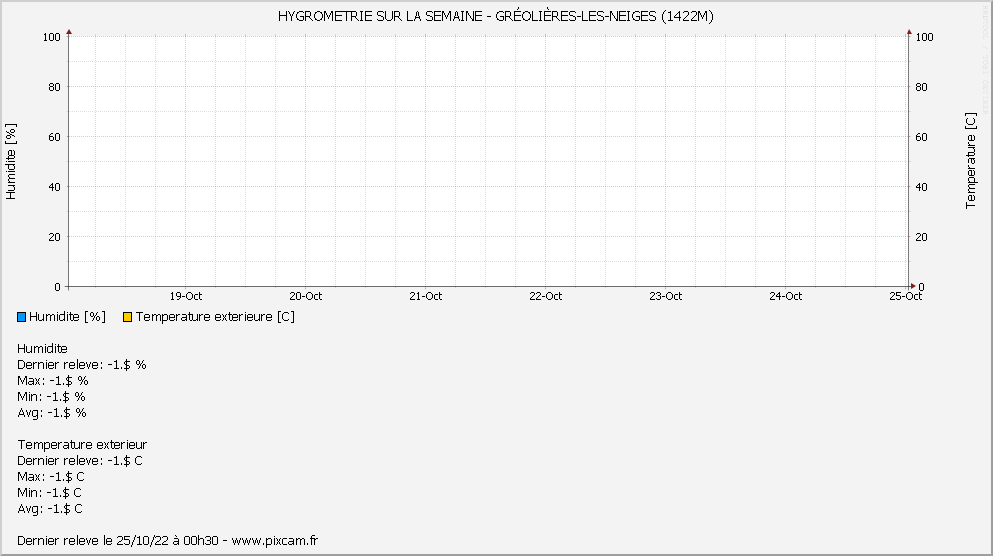This screenshot has width=993, height=556.
Task: Click the 60 tick on the left axis
Action: pyautogui.click(x=54, y=137)
